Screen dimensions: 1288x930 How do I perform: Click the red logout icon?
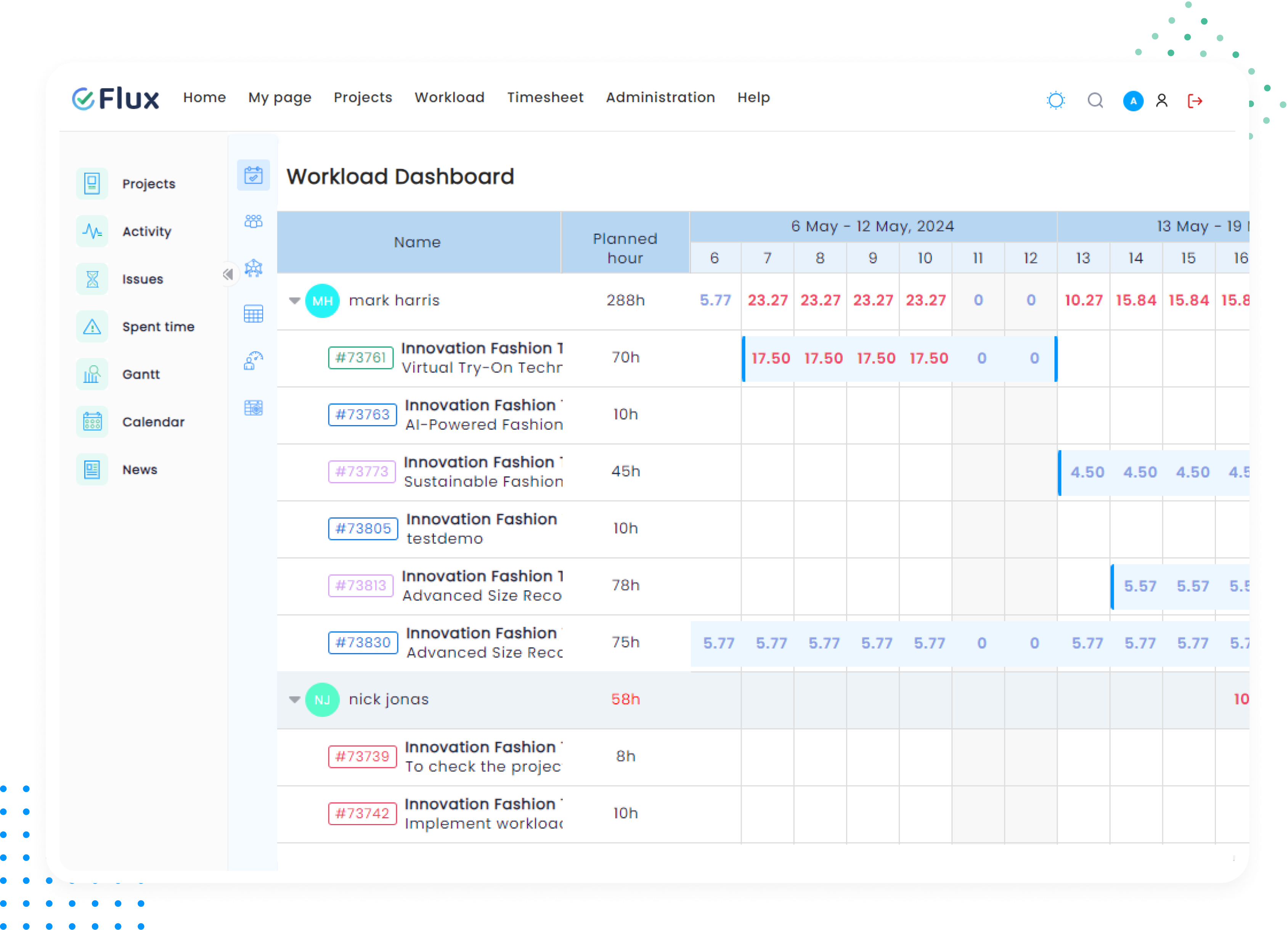click(x=1195, y=101)
